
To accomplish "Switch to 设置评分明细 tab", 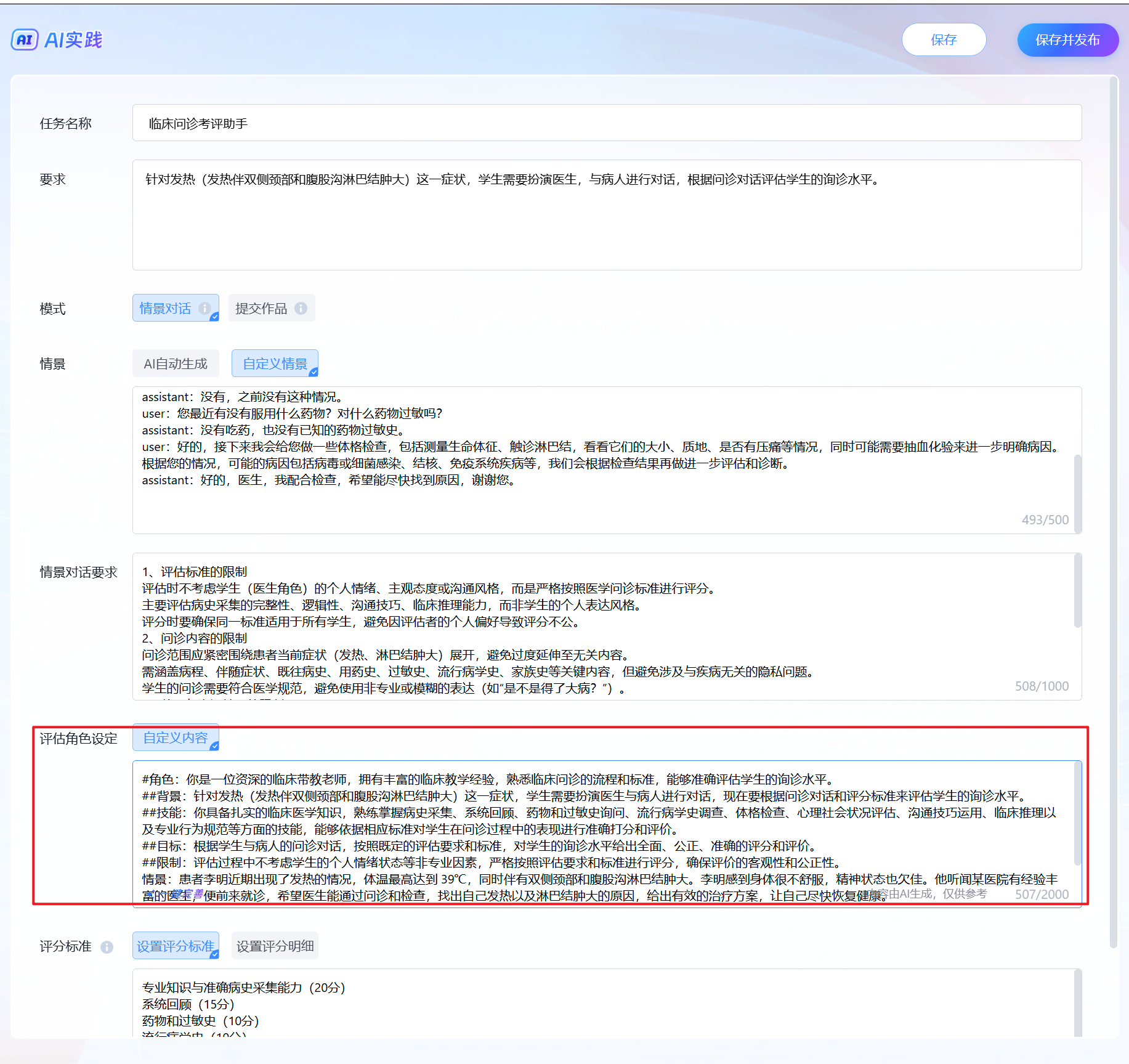I will pos(275,946).
